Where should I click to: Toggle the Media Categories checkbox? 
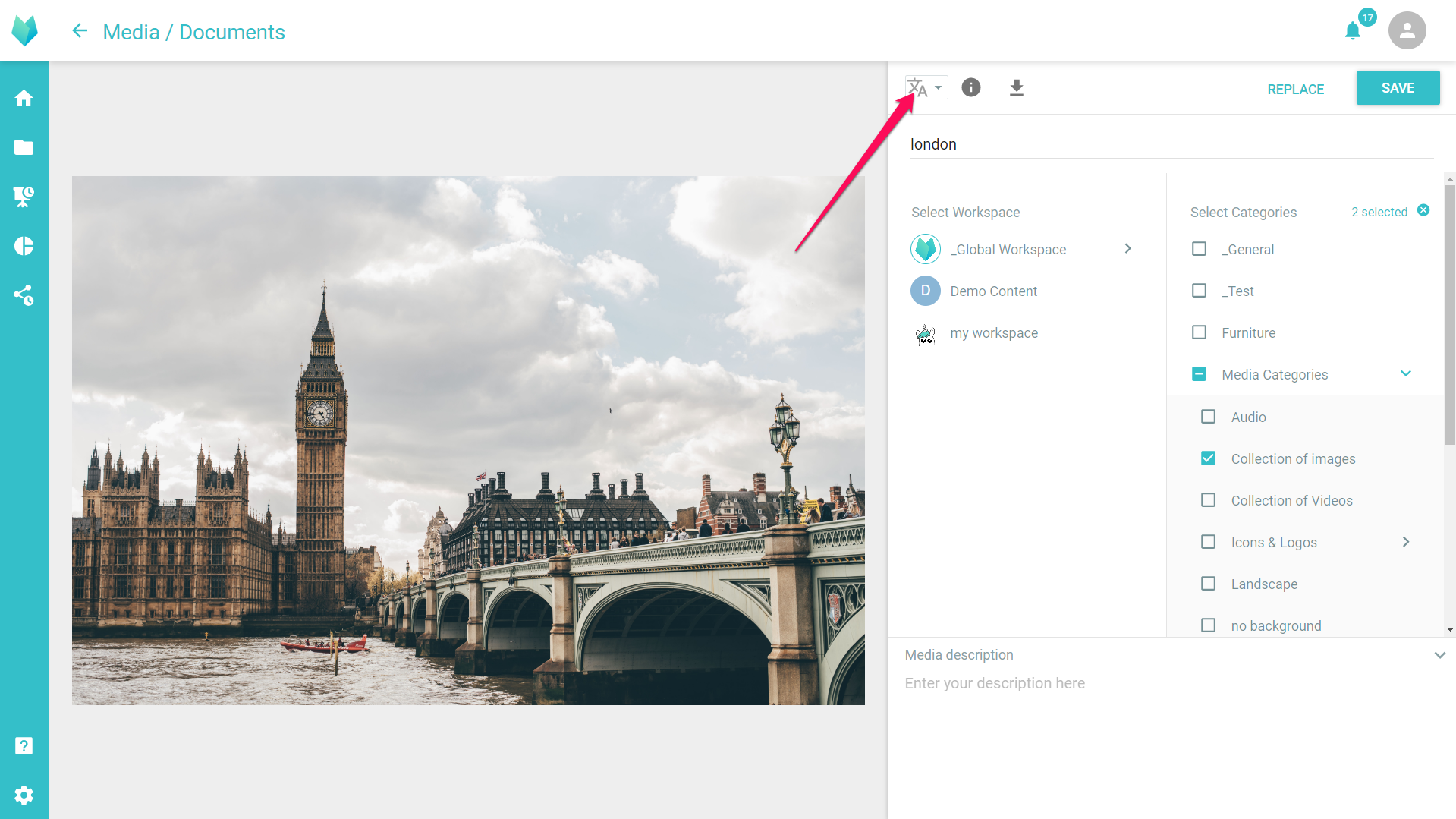point(1200,374)
